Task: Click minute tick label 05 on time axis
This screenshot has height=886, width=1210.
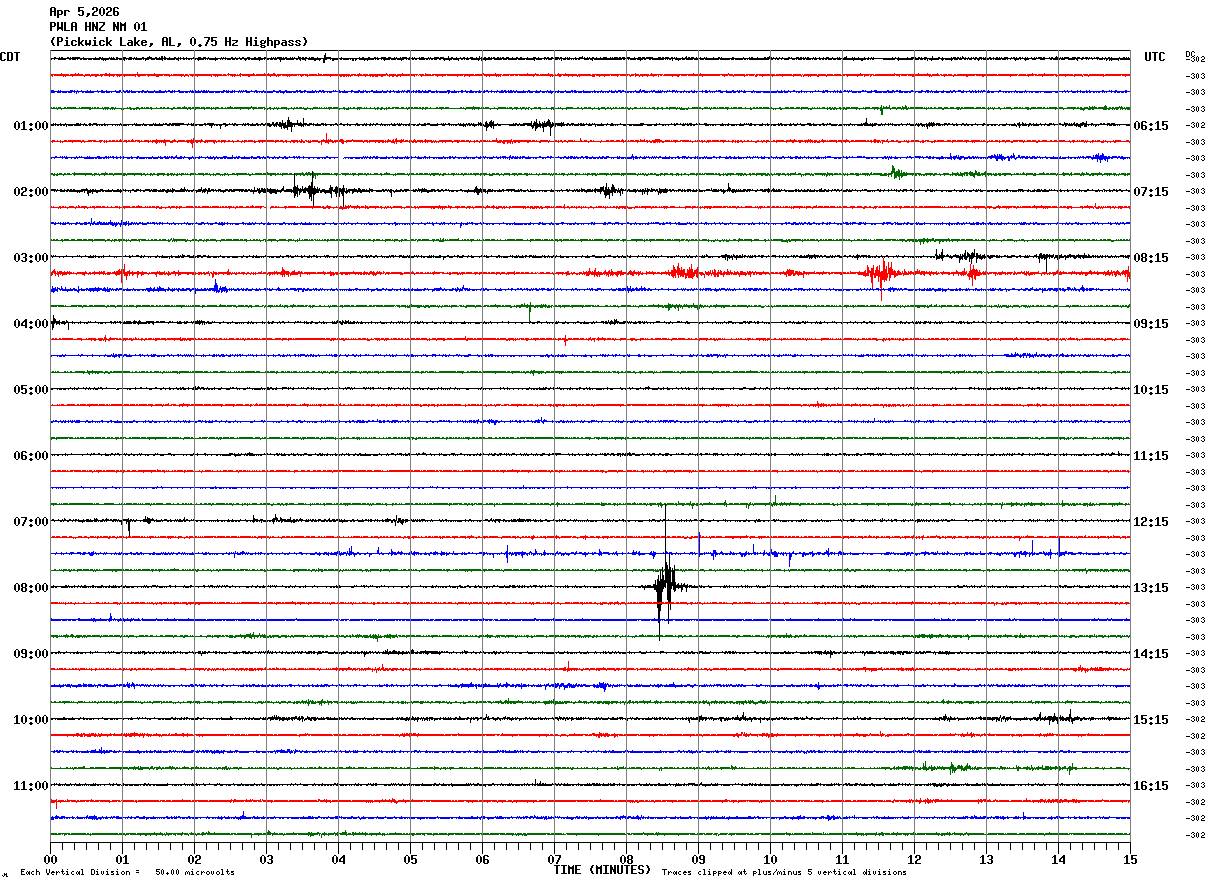Action: pos(410,859)
